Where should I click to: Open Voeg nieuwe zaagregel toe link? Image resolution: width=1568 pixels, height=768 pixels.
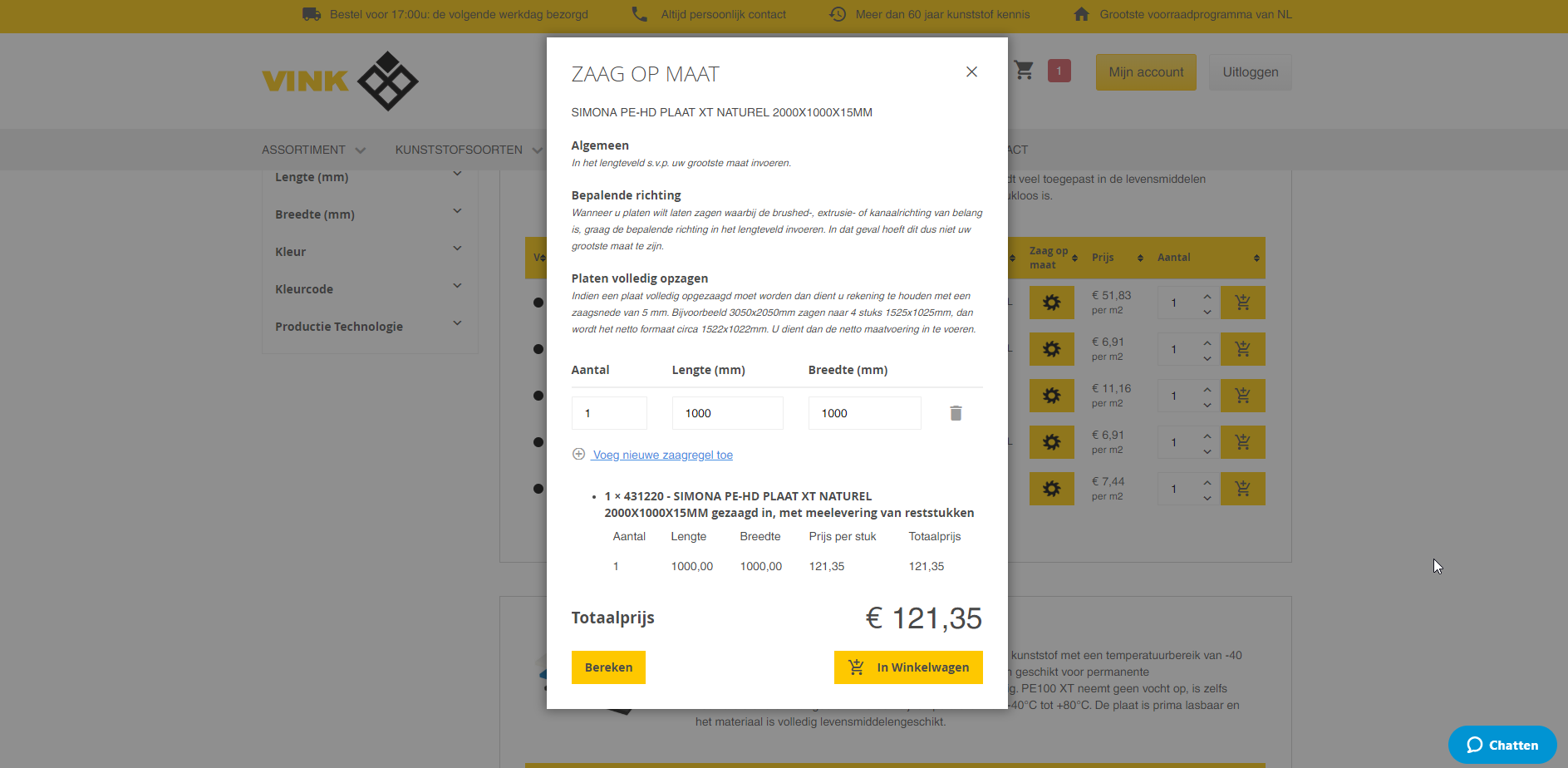(662, 455)
